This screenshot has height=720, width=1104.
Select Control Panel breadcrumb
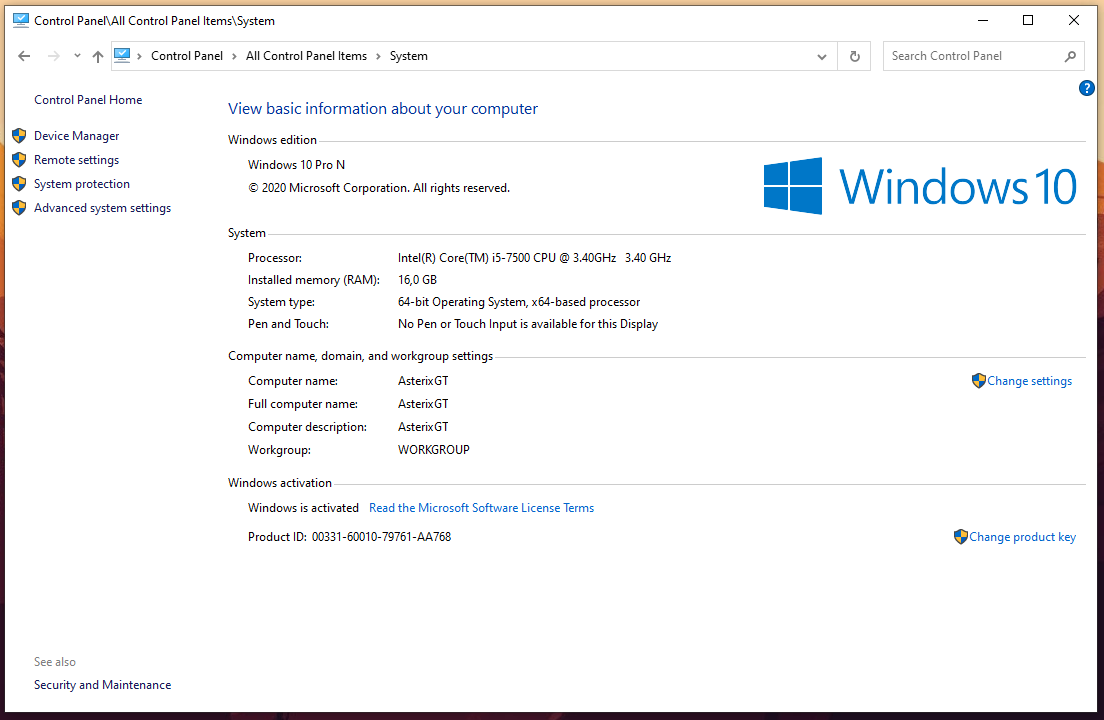click(187, 56)
